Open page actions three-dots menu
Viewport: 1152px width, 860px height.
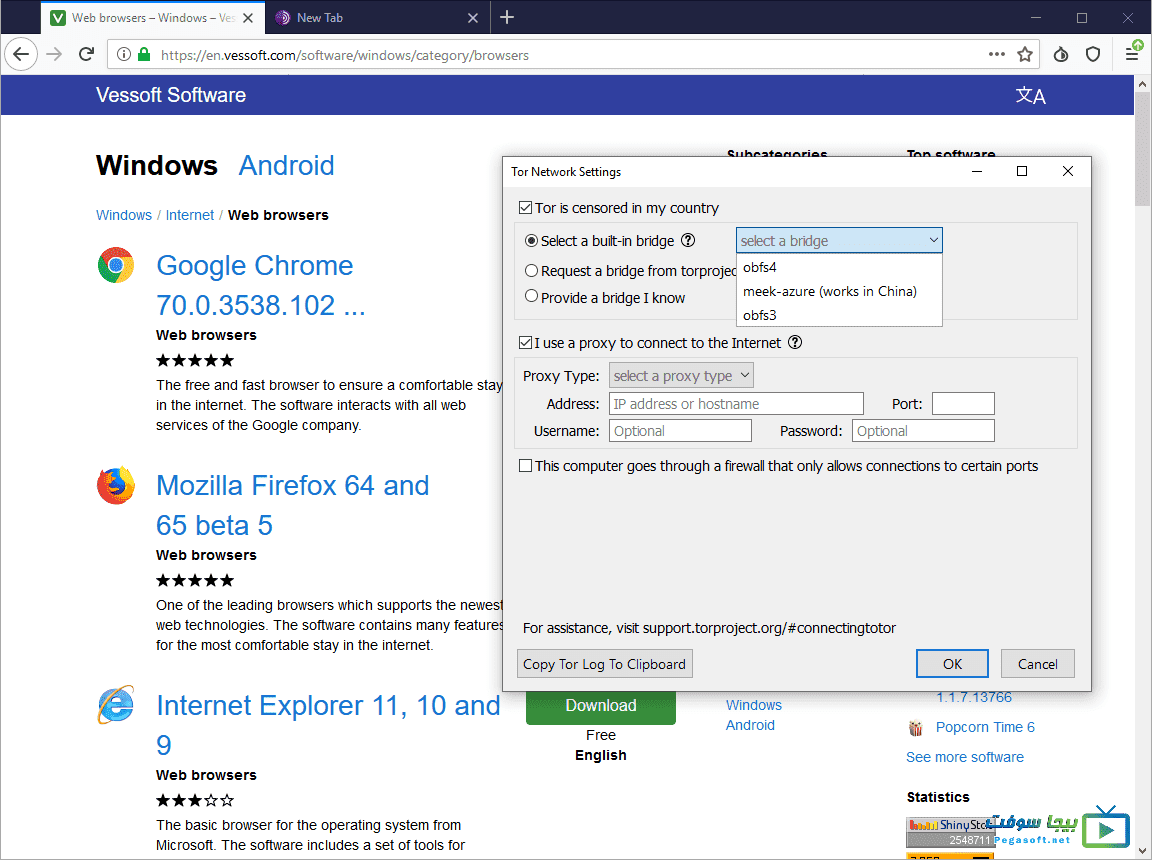point(996,54)
